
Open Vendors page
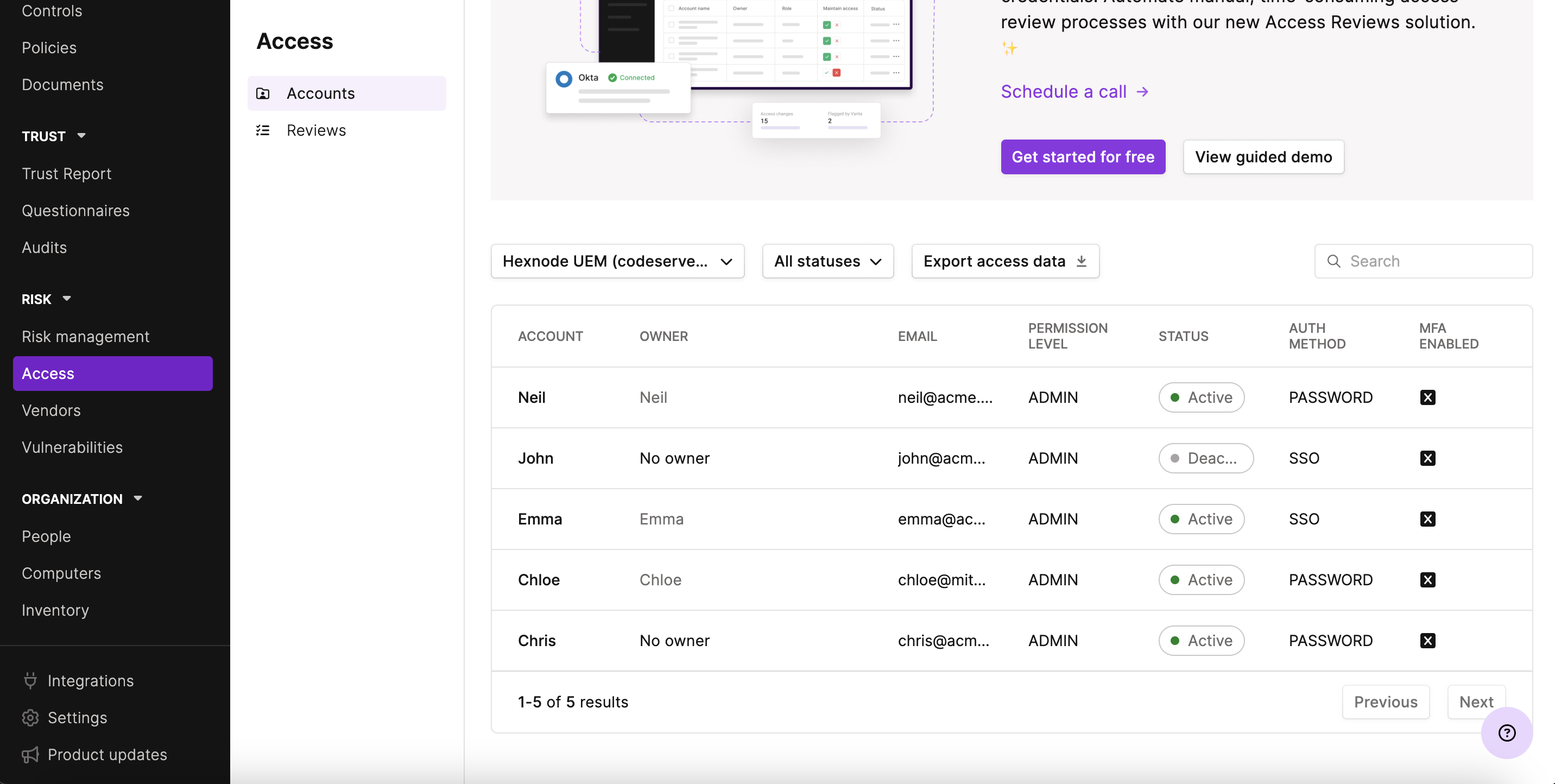(x=52, y=410)
